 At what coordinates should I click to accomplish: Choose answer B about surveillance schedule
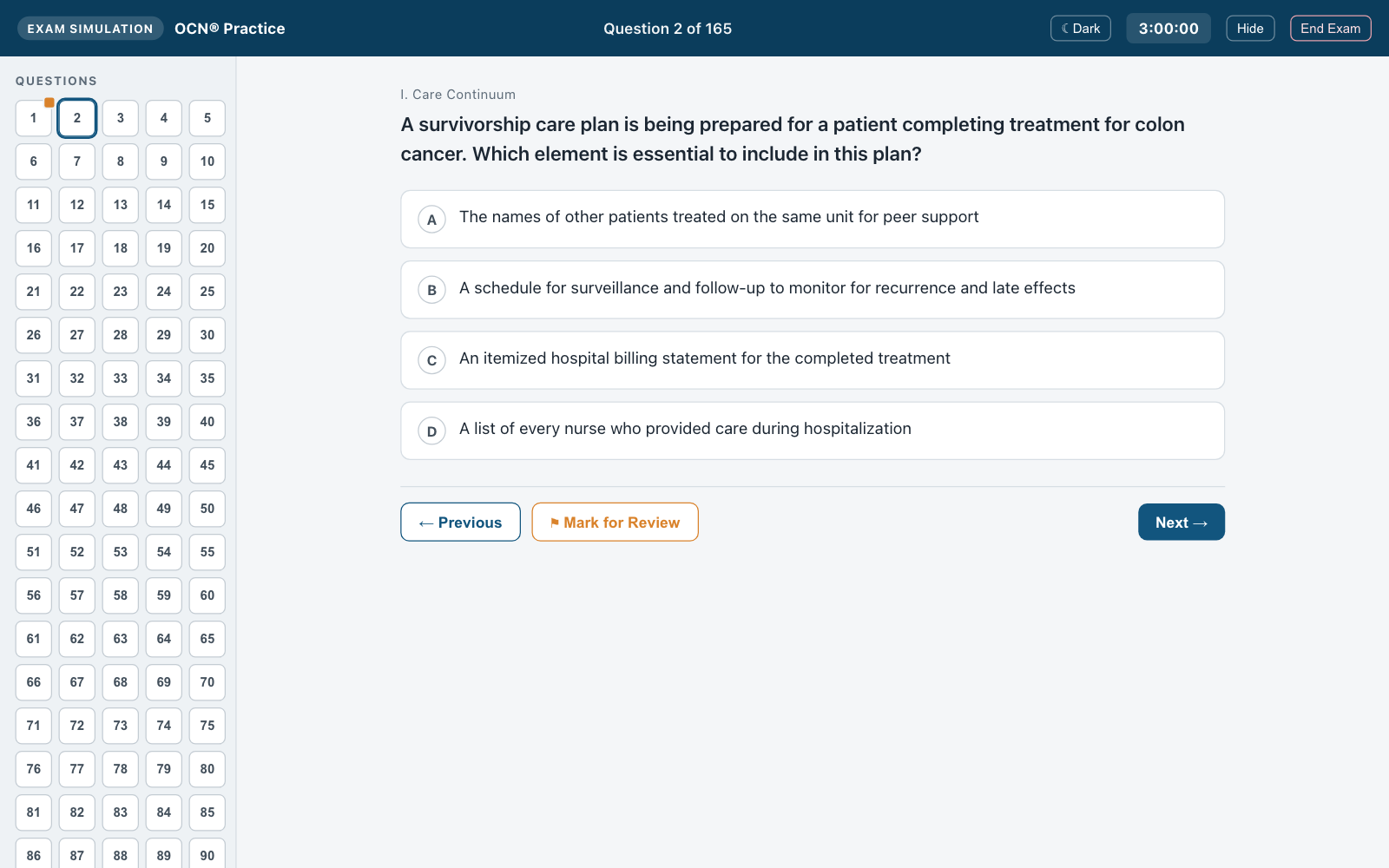(813, 290)
